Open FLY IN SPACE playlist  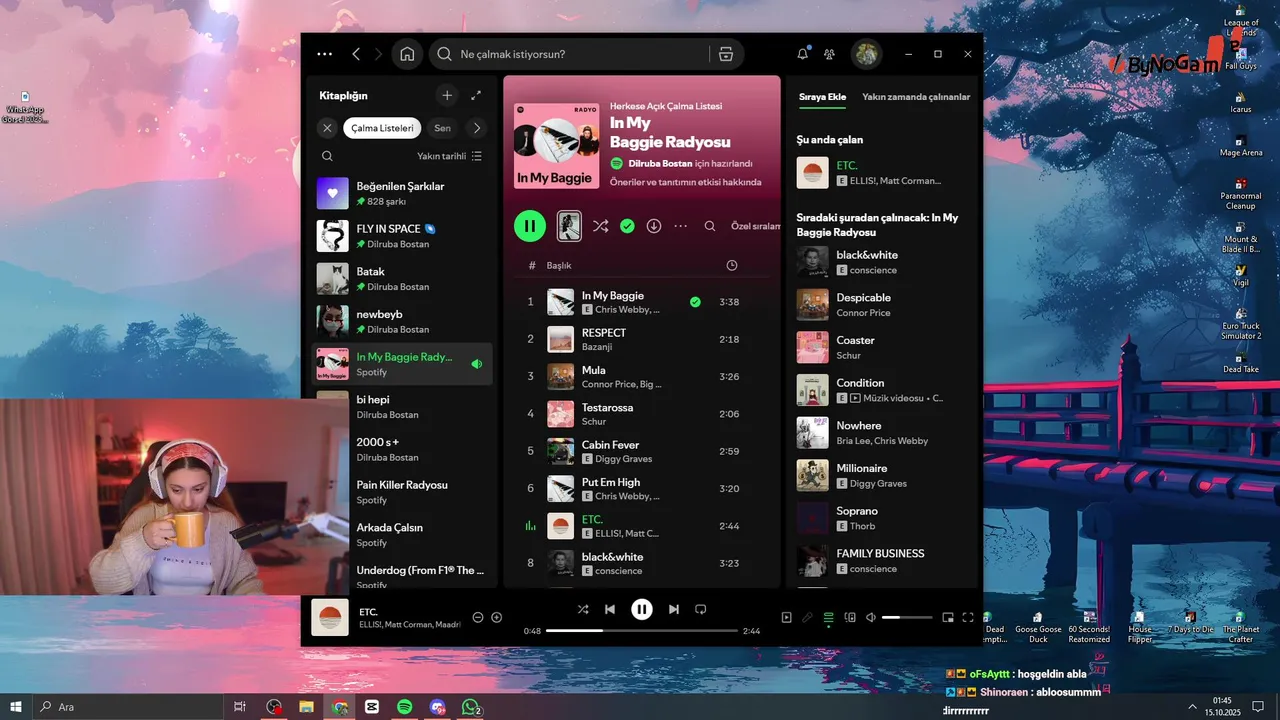coord(403,236)
